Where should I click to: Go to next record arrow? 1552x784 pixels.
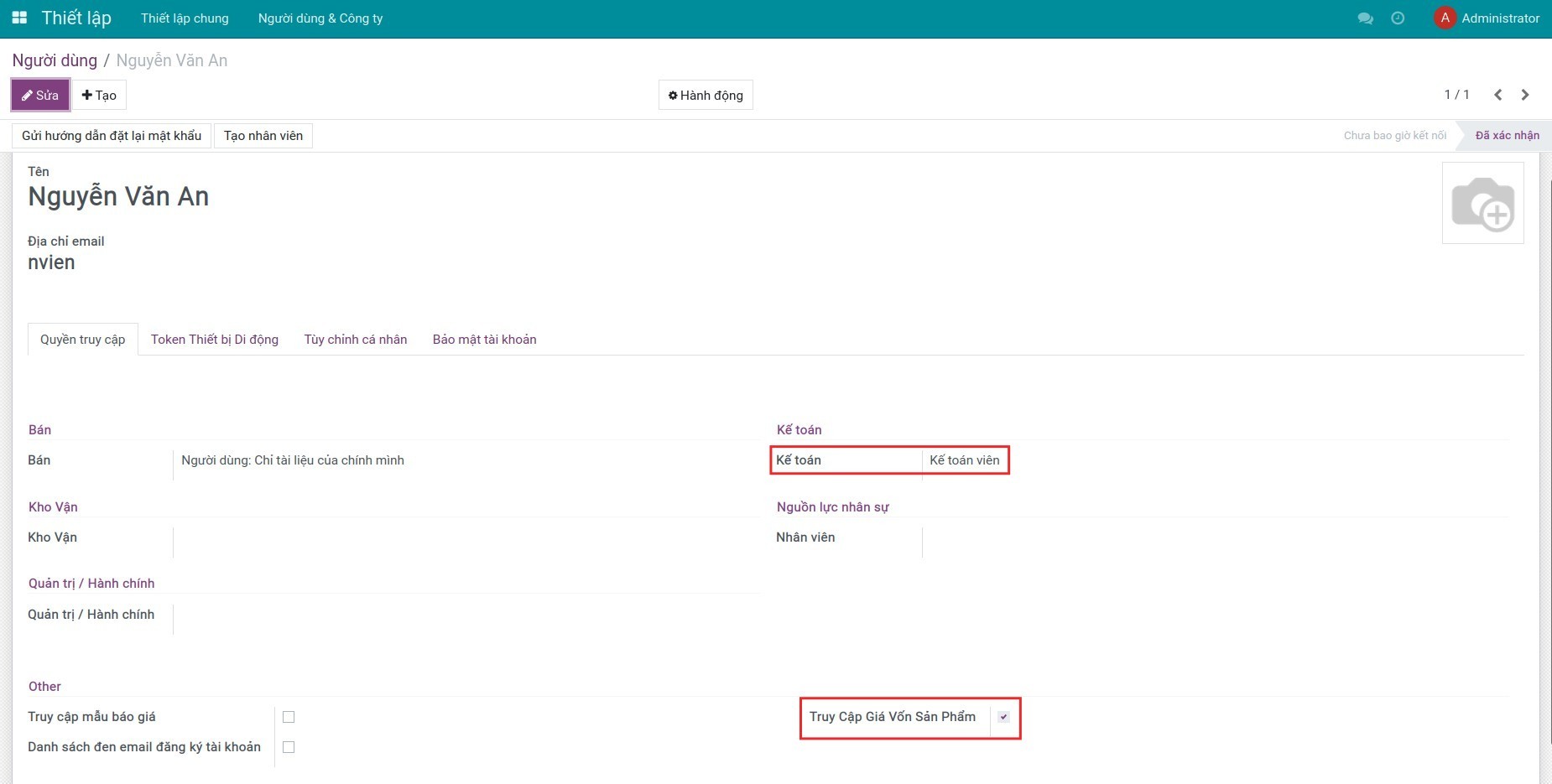(1525, 95)
